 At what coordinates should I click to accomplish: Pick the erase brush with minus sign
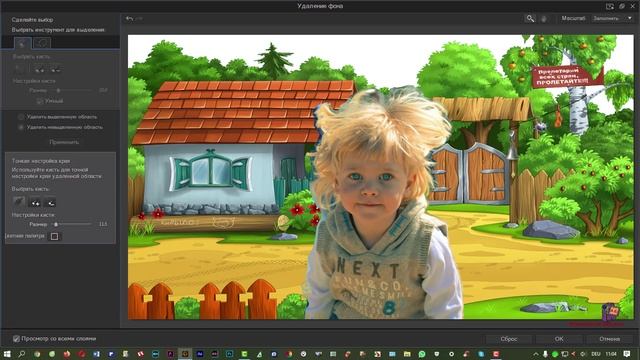50,202
